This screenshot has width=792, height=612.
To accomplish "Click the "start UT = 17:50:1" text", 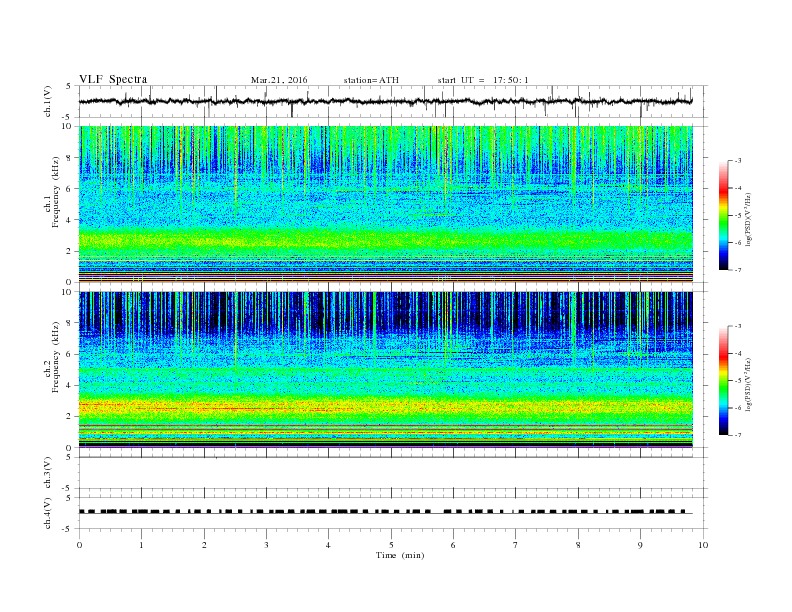I will (x=483, y=80).
